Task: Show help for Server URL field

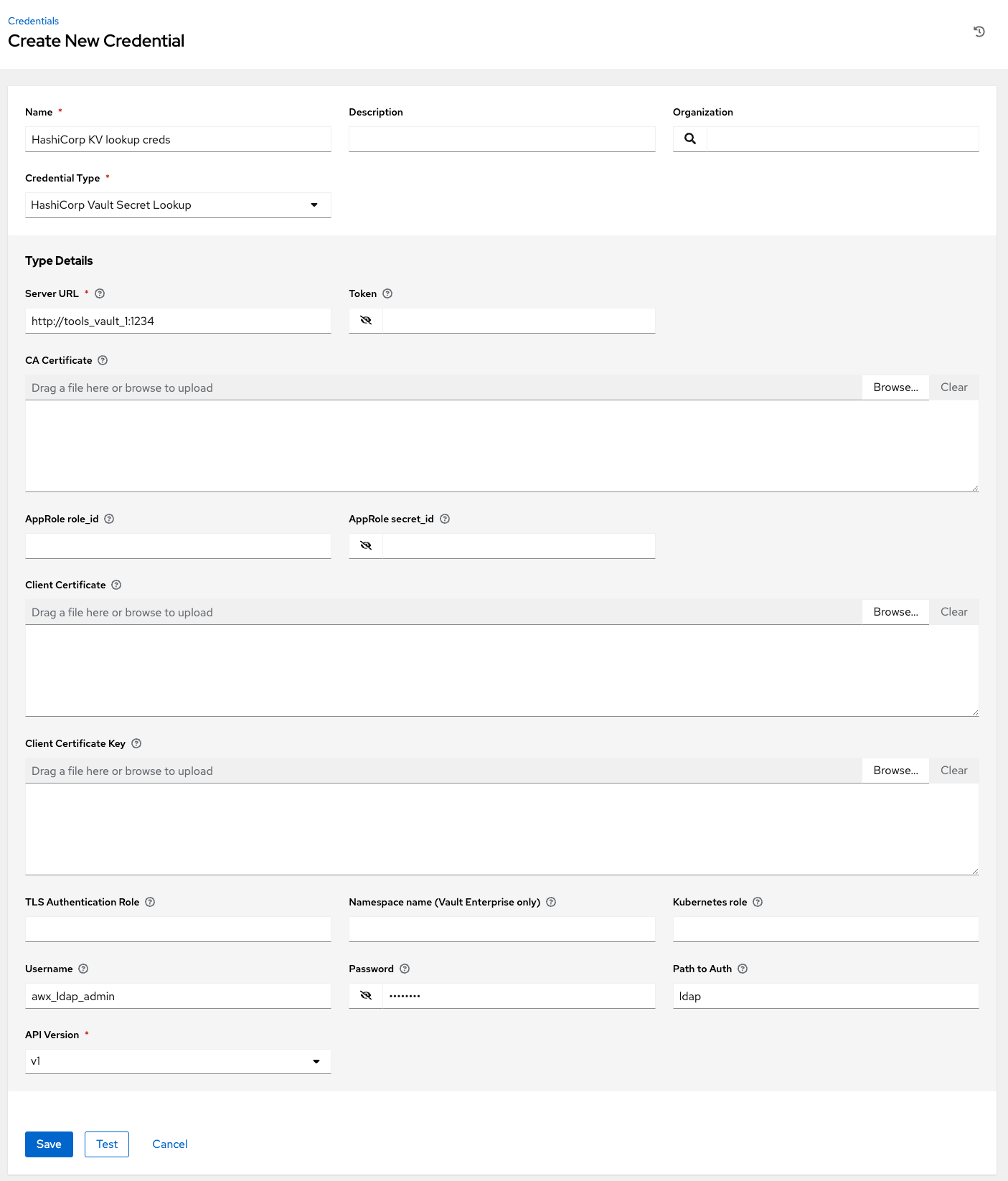Action: click(x=100, y=293)
